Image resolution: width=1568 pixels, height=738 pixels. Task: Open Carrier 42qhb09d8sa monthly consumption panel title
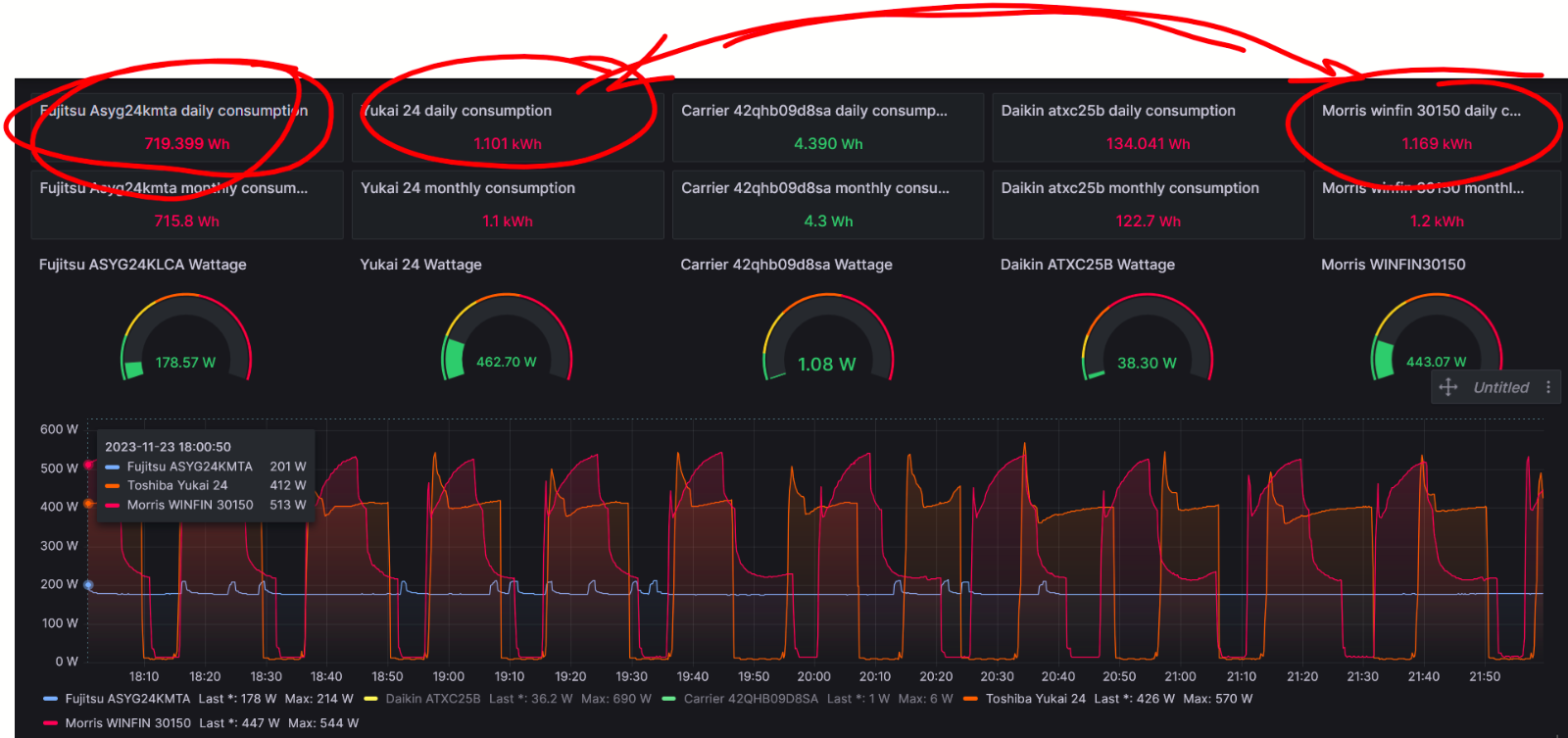(815, 188)
